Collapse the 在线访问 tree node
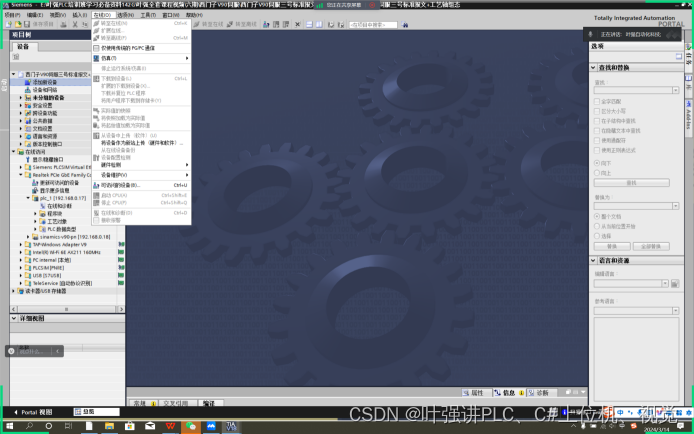The image size is (694, 434). [x=13, y=152]
